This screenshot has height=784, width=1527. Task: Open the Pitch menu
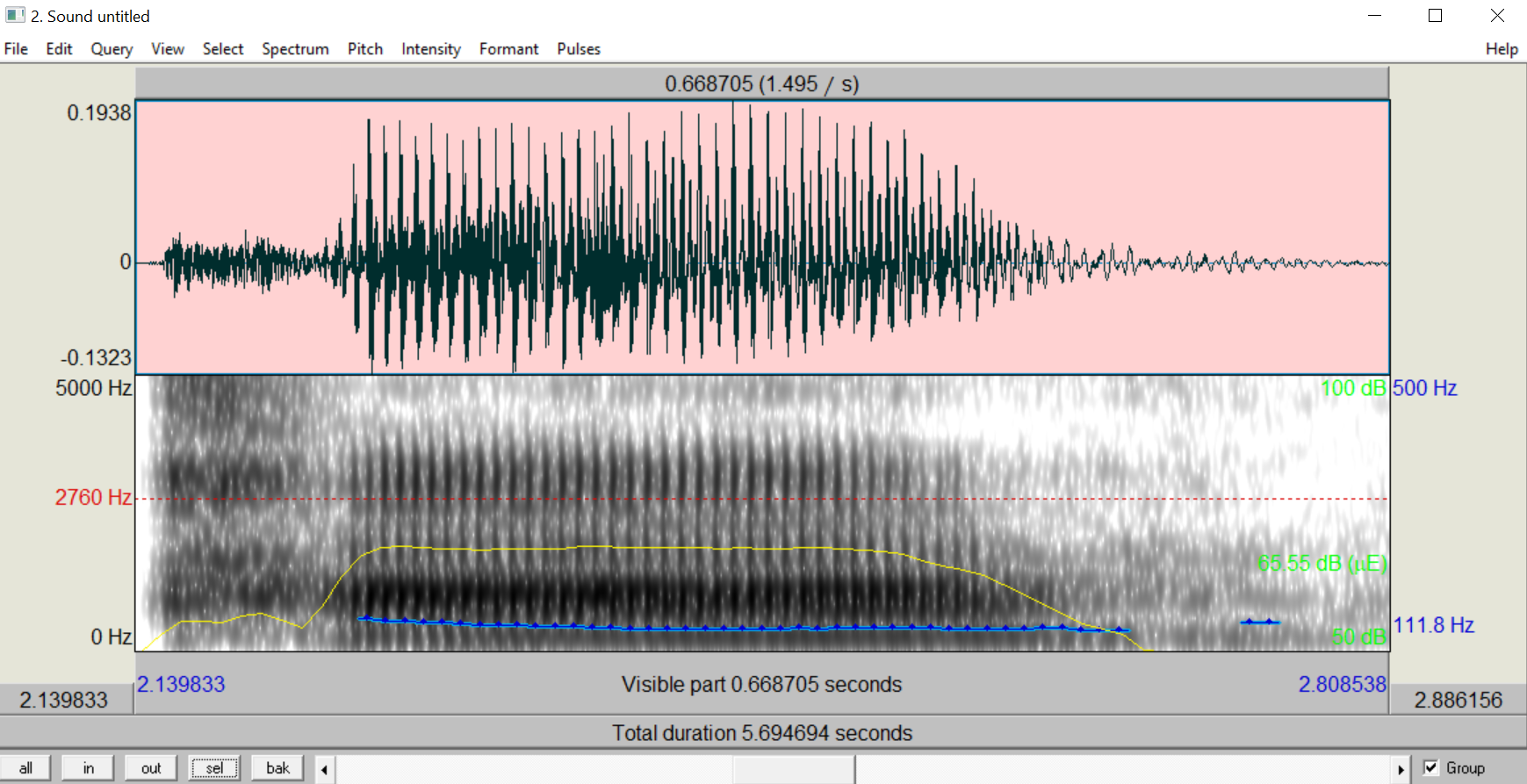tap(365, 49)
